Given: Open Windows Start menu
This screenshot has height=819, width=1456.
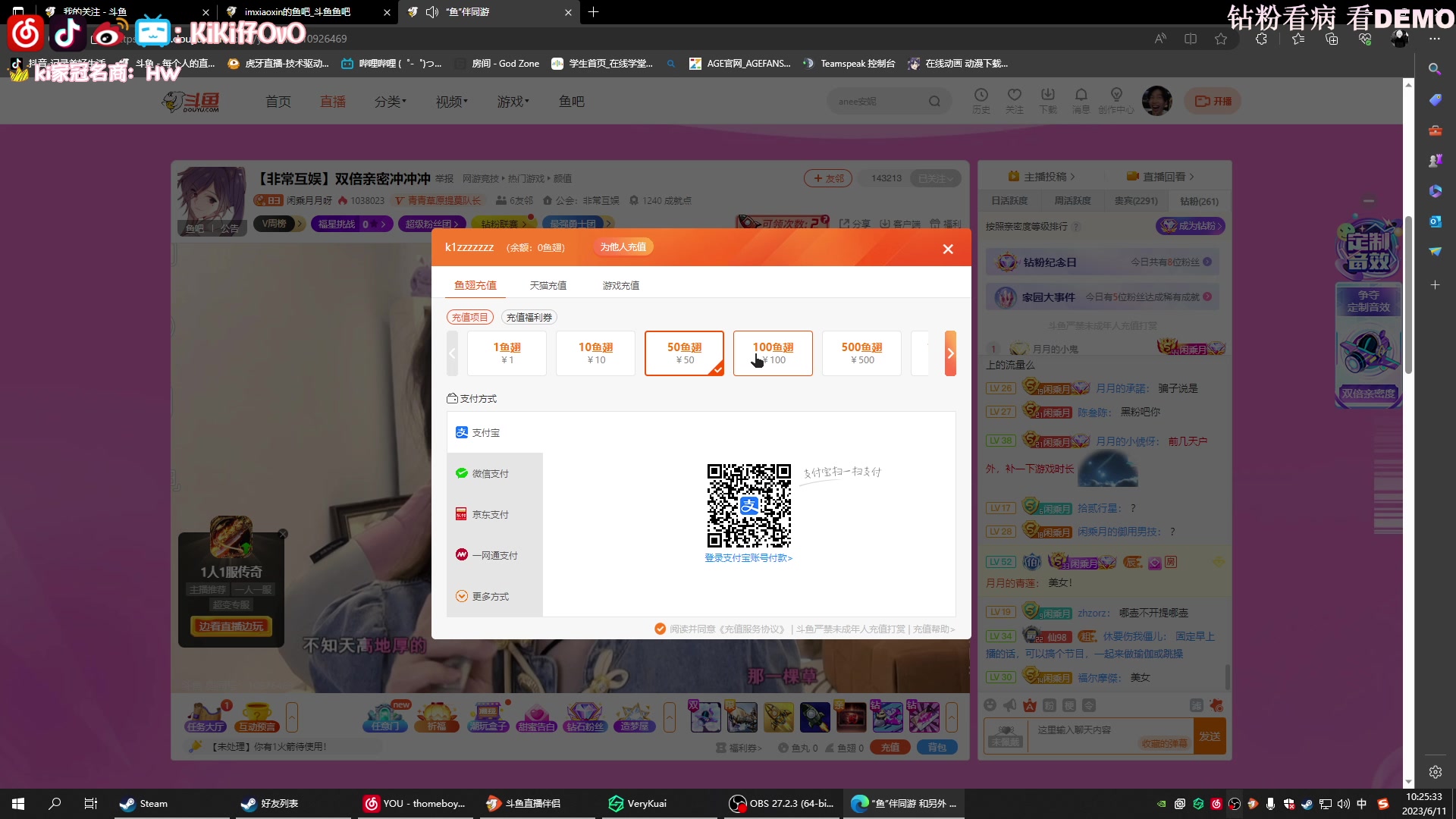Looking at the screenshot, I should pos(18,804).
